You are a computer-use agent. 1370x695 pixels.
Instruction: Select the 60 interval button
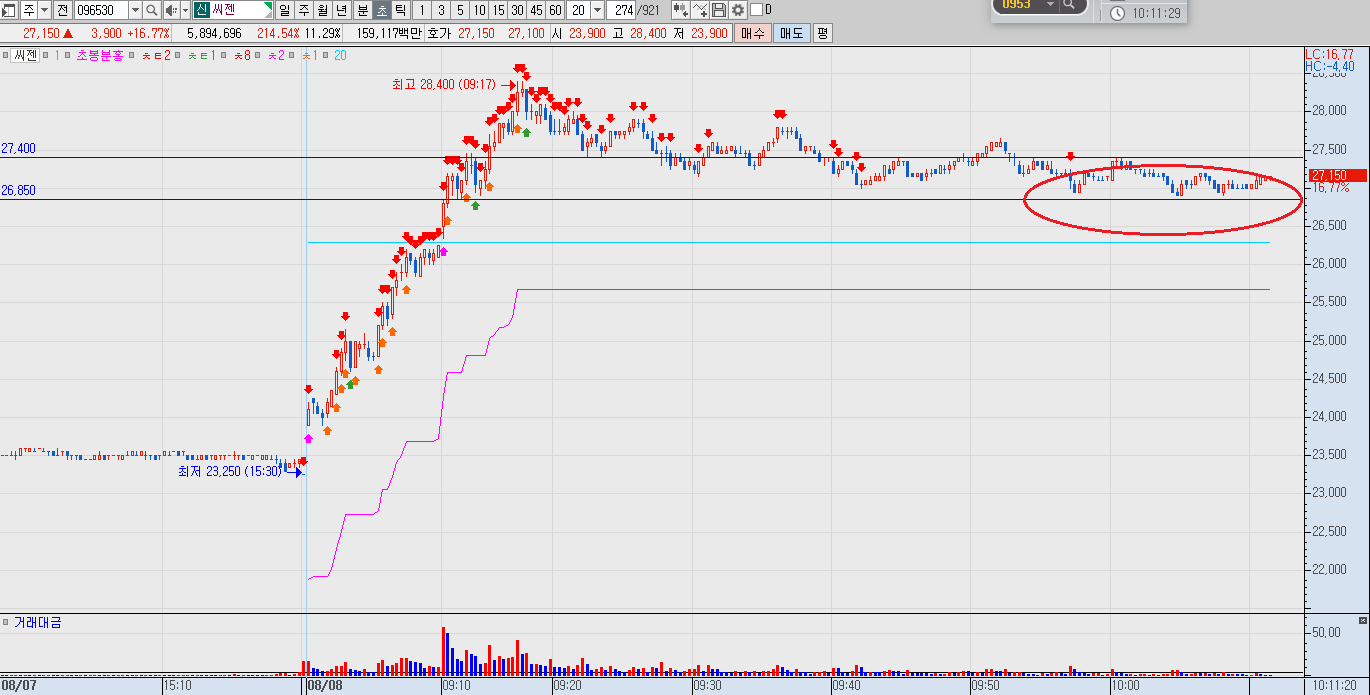pos(555,10)
